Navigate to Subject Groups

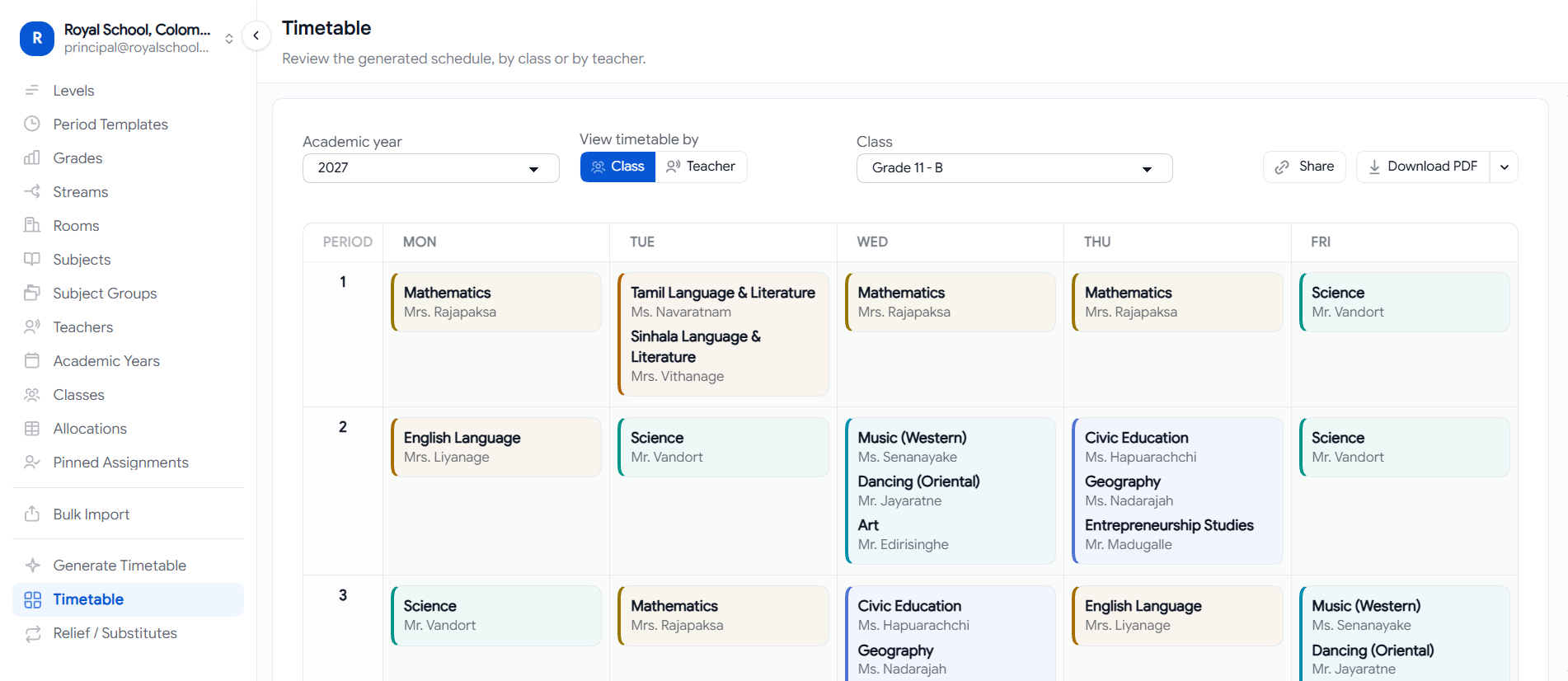[x=128, y=293]
